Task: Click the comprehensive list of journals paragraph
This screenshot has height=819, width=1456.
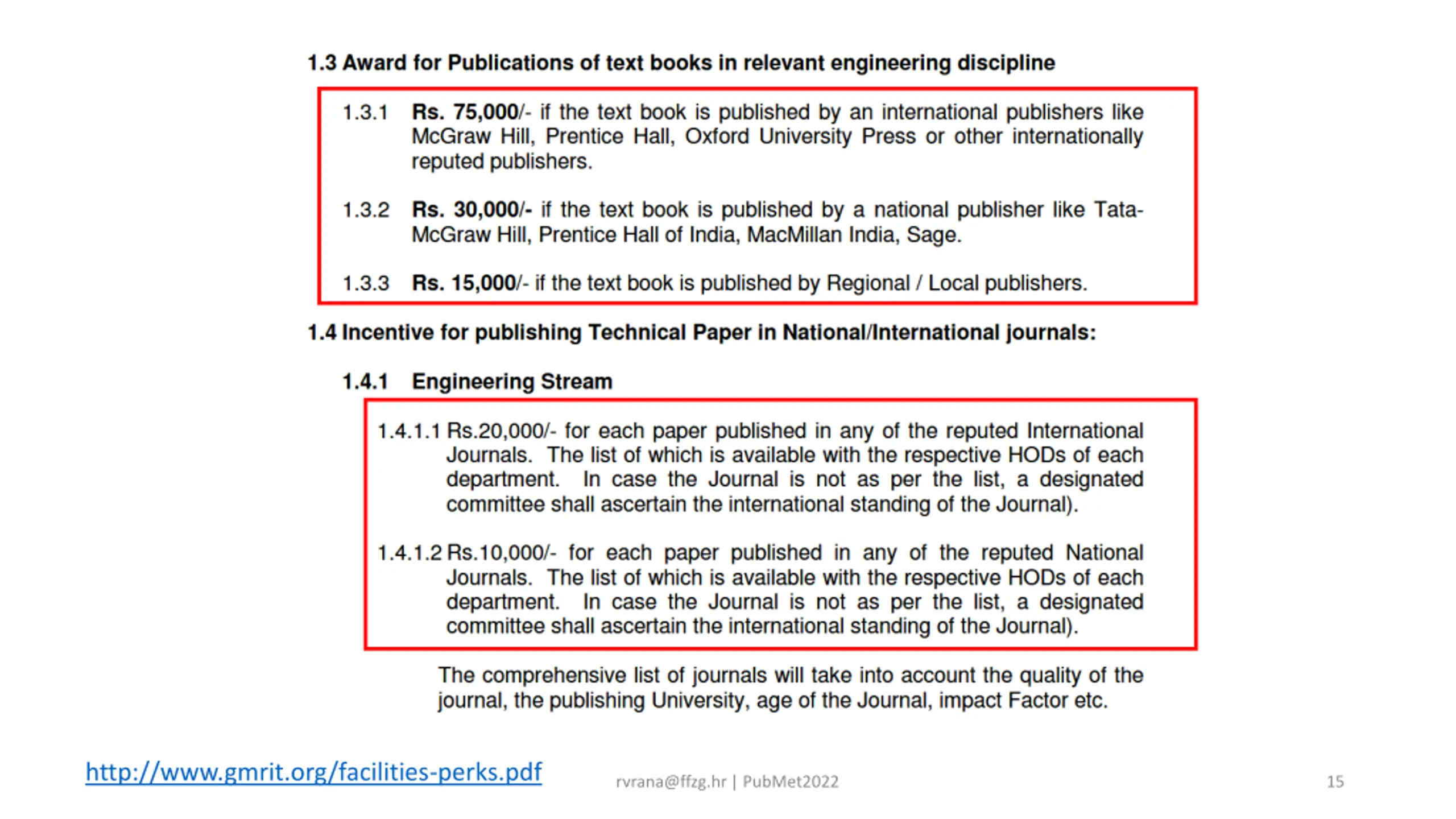Action: click(790, 688)
